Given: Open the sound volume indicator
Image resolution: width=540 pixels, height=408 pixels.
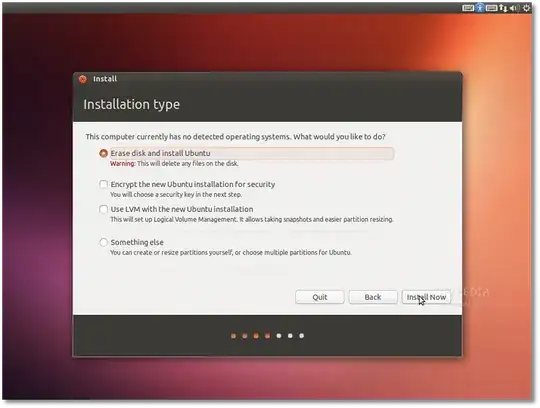Looking at the screenshot, I should click(515, 8).
